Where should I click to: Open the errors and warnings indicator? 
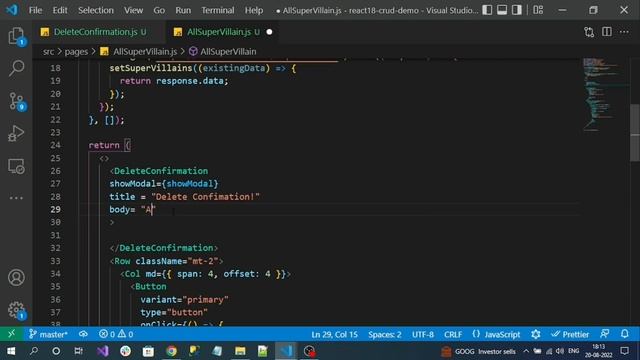[116, 334]
